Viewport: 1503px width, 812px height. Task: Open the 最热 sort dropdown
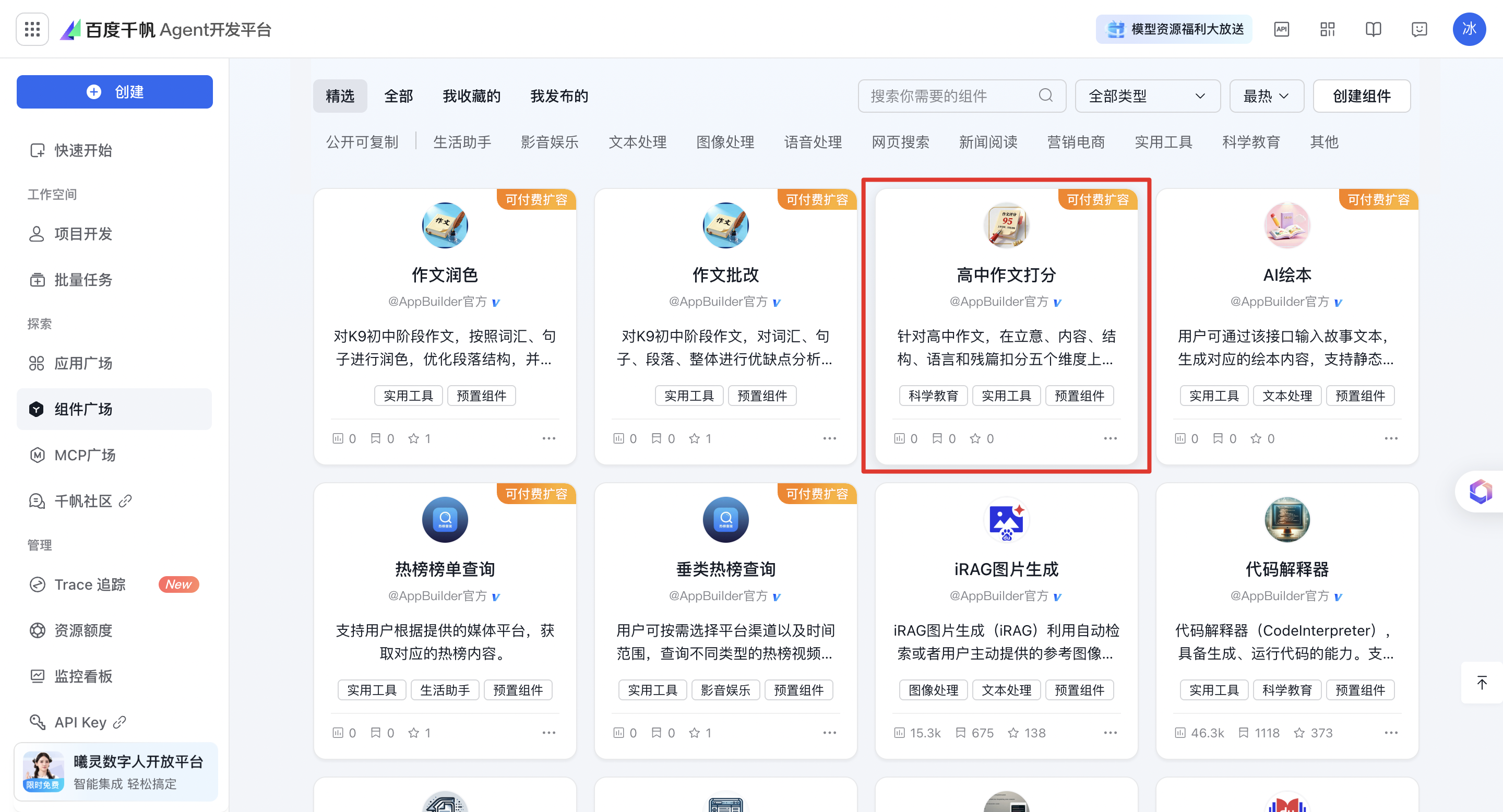point(1266,95)
